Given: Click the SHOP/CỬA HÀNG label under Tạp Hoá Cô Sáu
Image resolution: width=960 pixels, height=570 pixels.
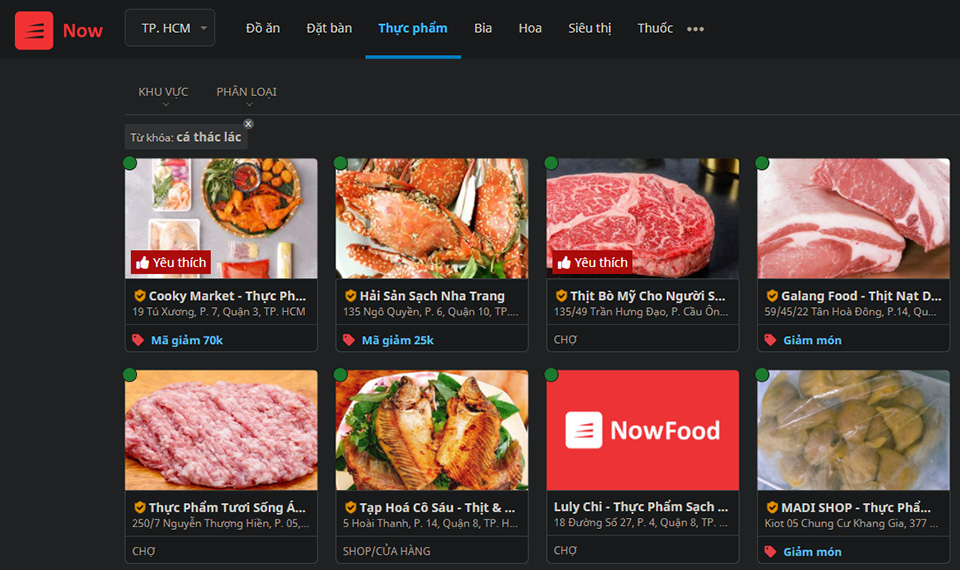Looking at the screenshot, I should pyautogui.click(x=386, y=551).
